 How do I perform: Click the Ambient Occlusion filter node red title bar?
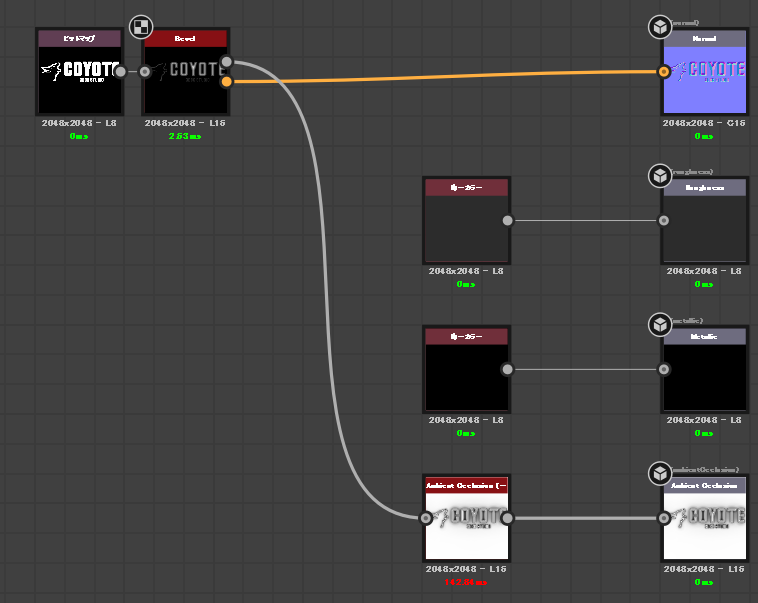click(466, 485)
